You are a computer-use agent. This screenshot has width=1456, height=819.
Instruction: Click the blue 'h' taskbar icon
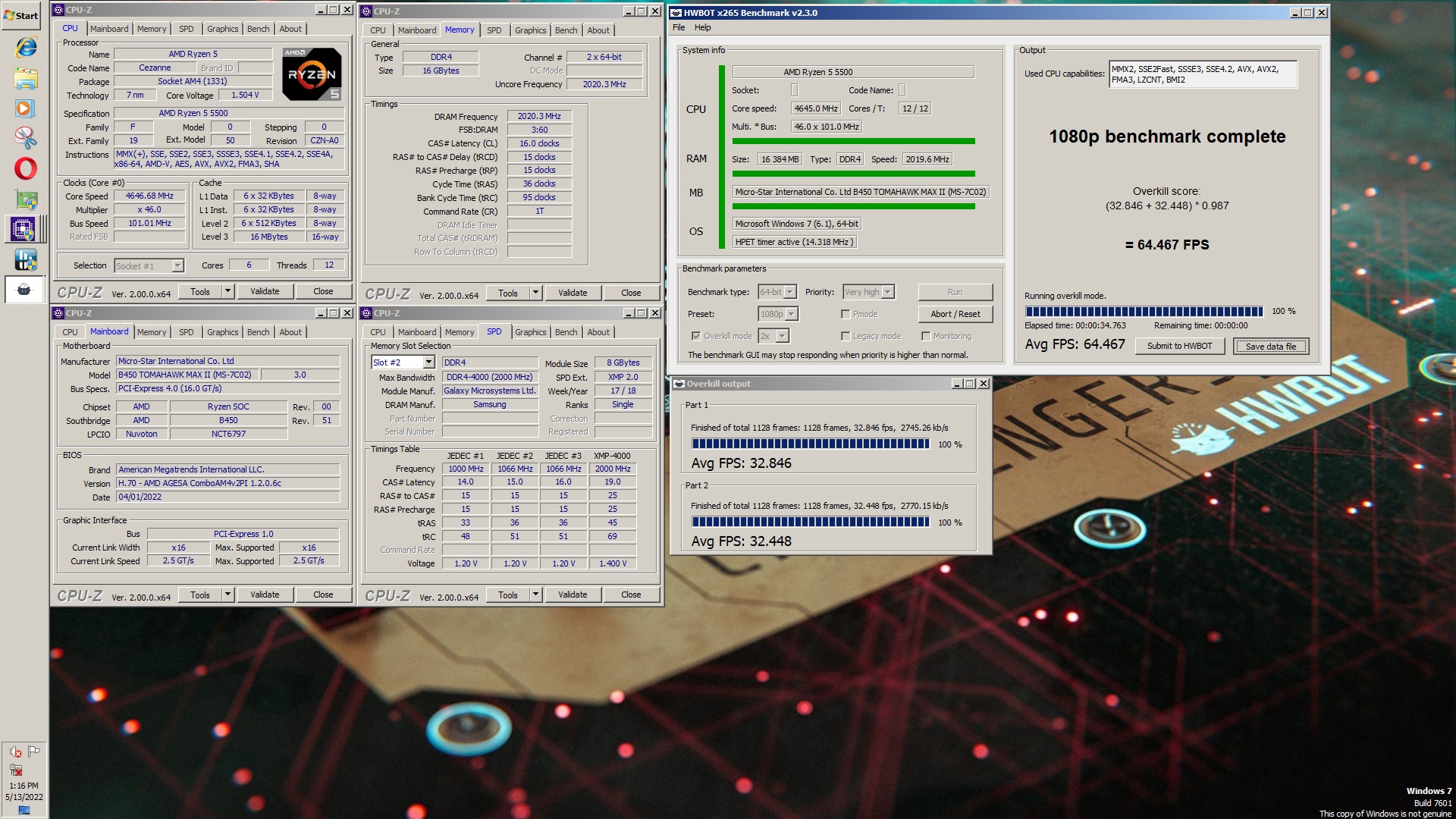26,259
